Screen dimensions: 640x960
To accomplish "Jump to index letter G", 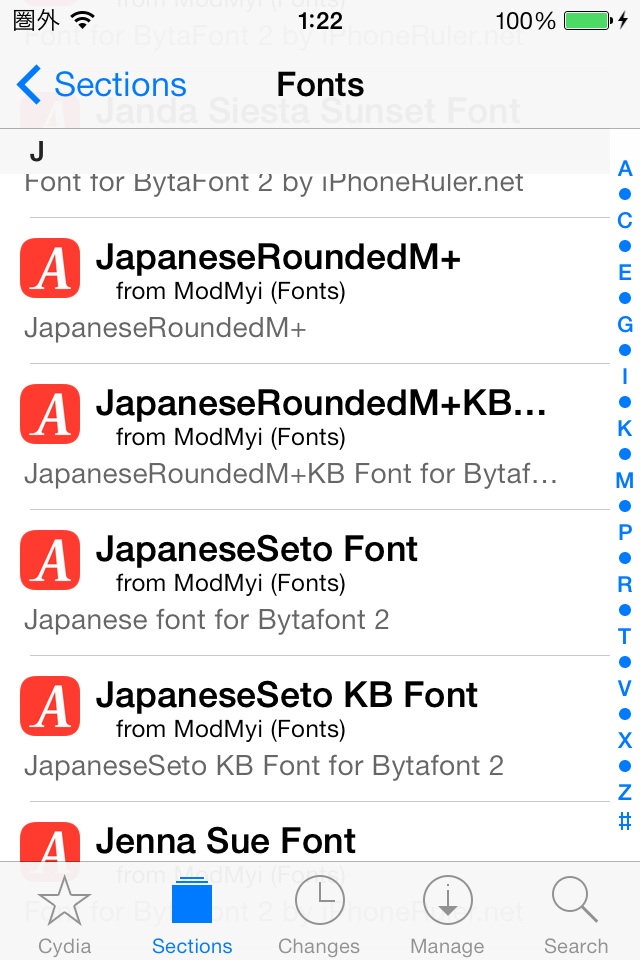I will tap(625, 324).
